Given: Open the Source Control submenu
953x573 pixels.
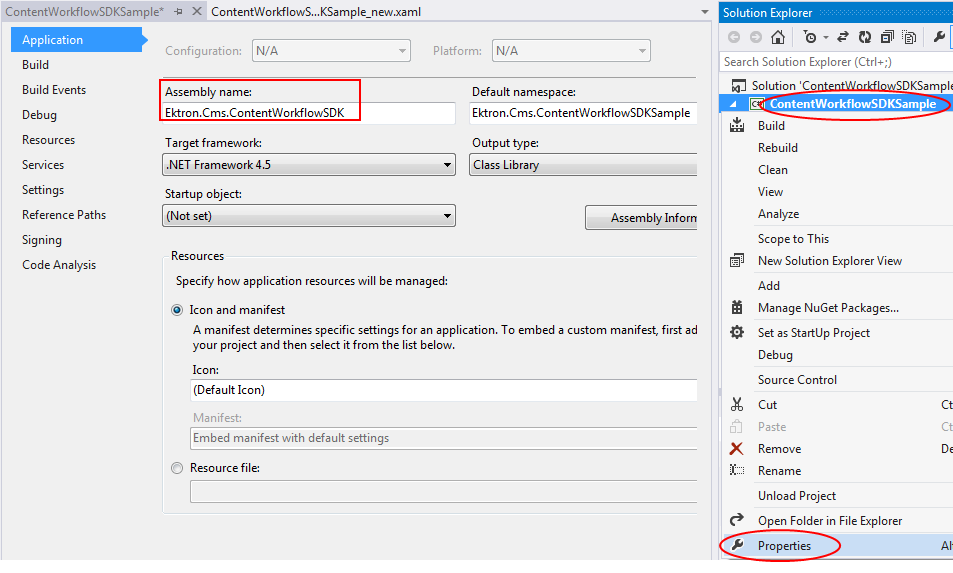Looking at the screenshot, I should [797, 380].
